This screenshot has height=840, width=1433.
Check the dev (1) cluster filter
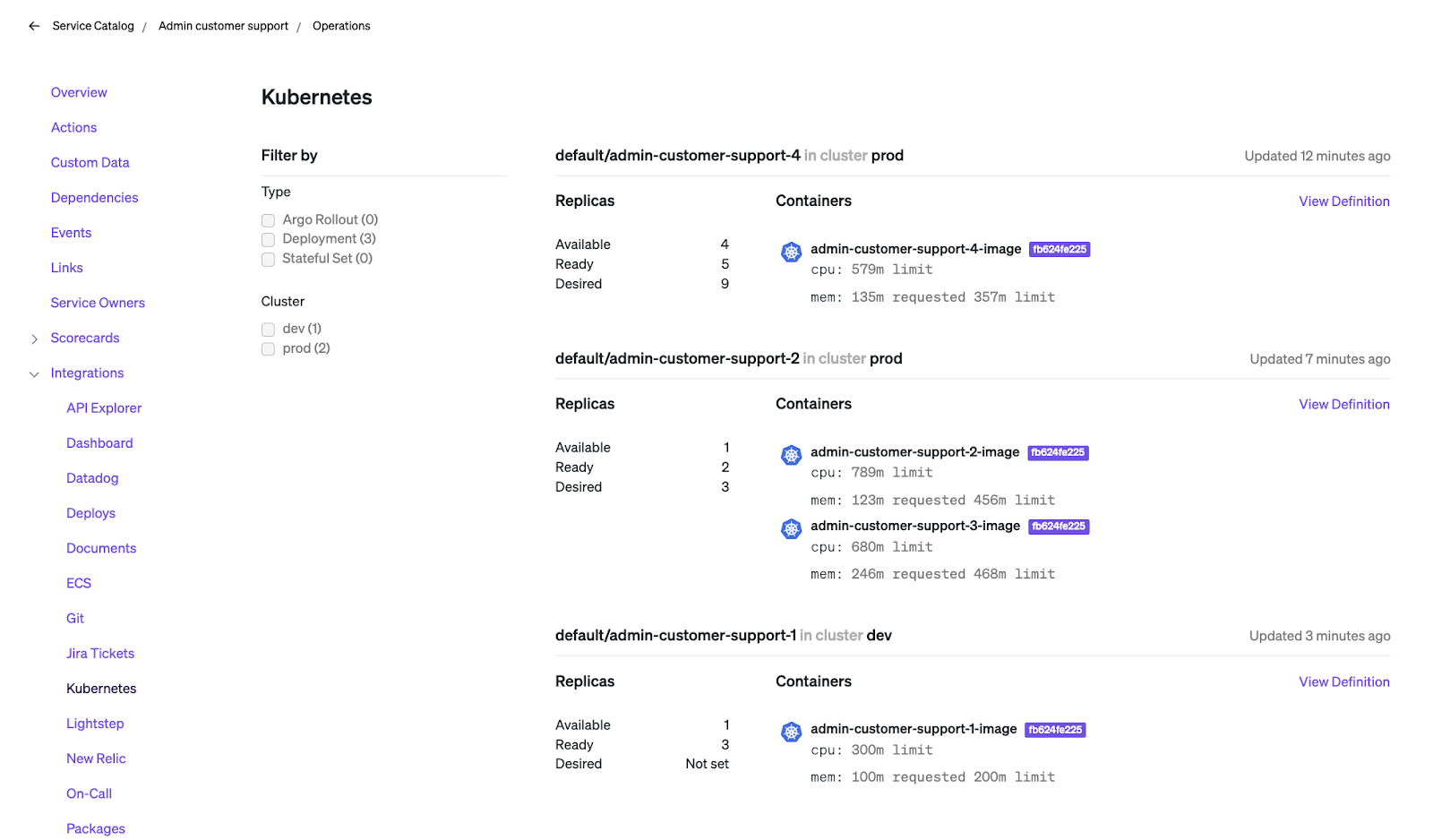click(x=268, y=329)
